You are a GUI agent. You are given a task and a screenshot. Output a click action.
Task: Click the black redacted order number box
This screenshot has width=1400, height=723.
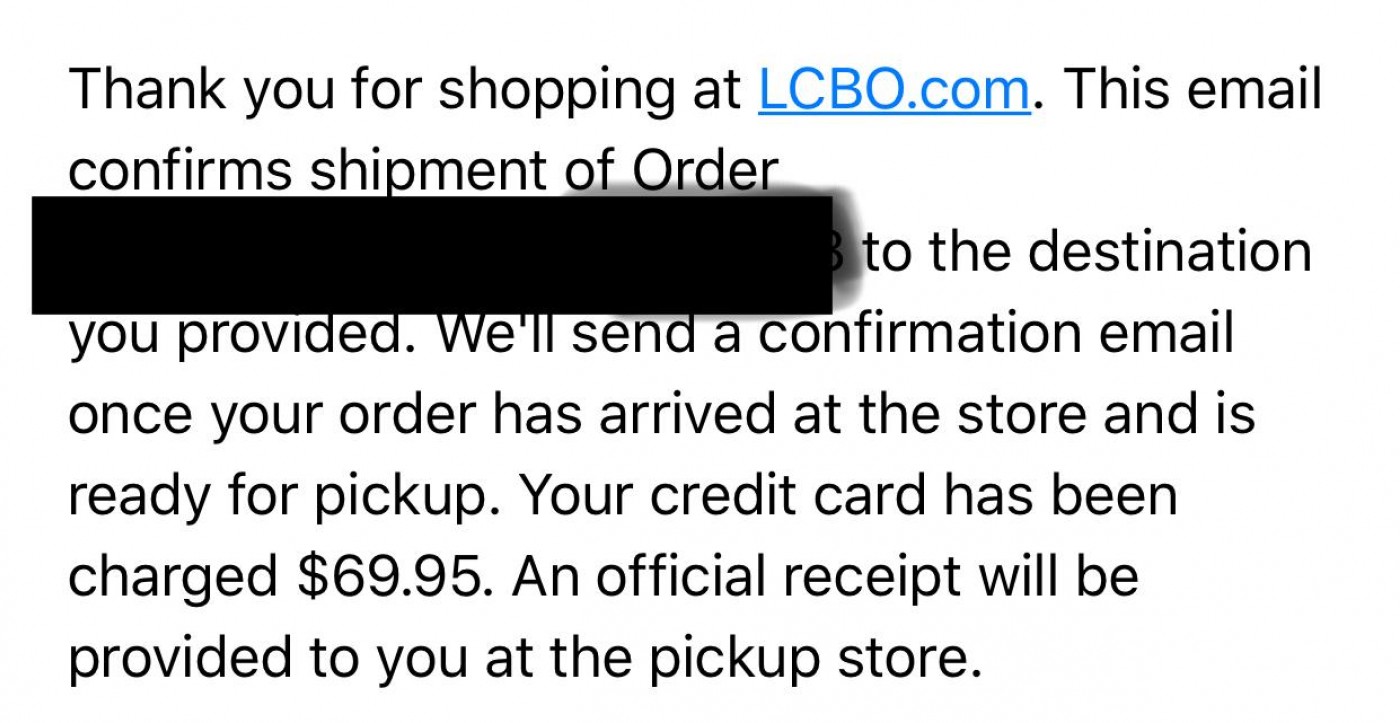432,255
